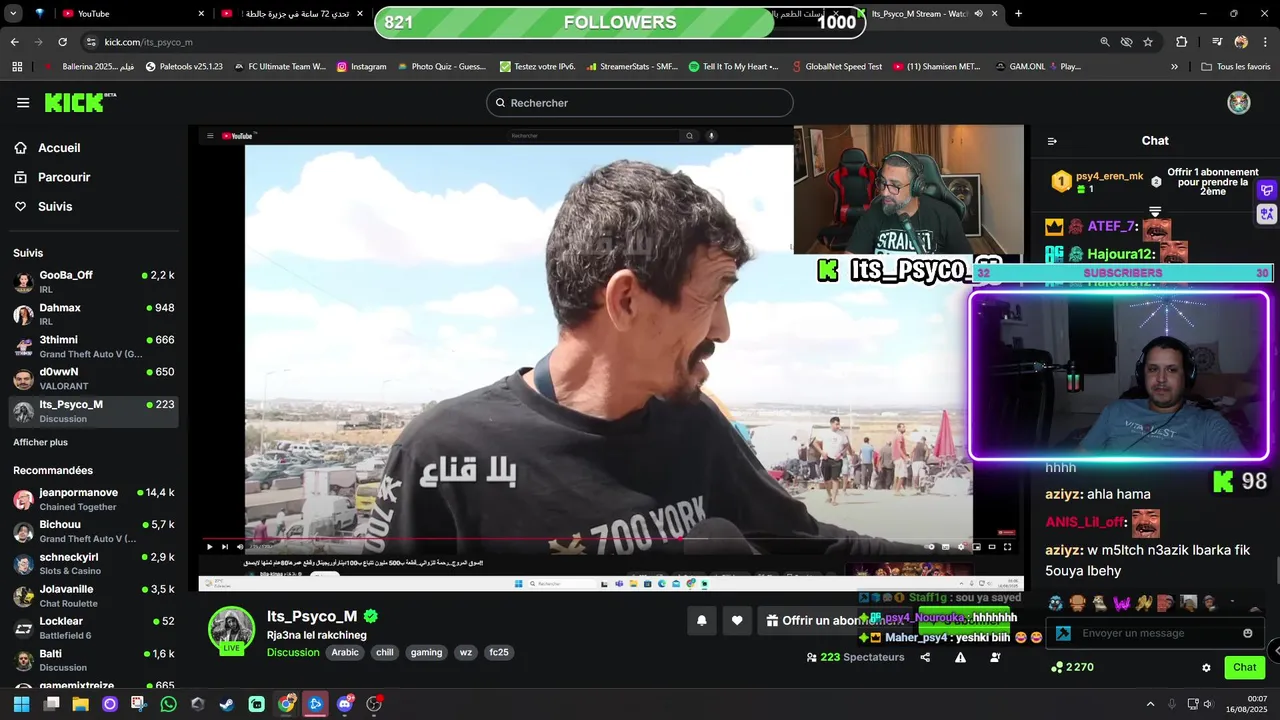Open Steam from the taskbar
Viewport: 1280px width, 720px height.
click(227, 704)
